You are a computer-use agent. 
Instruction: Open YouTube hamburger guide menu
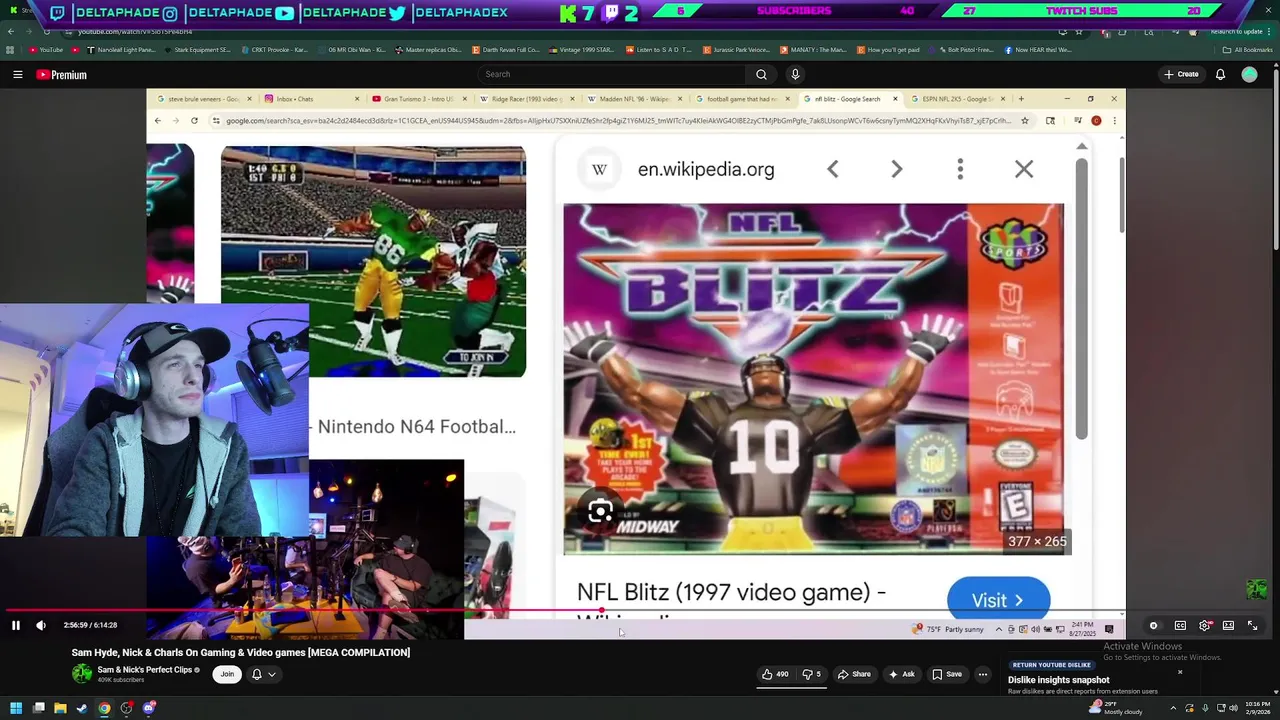pos(17,74)
